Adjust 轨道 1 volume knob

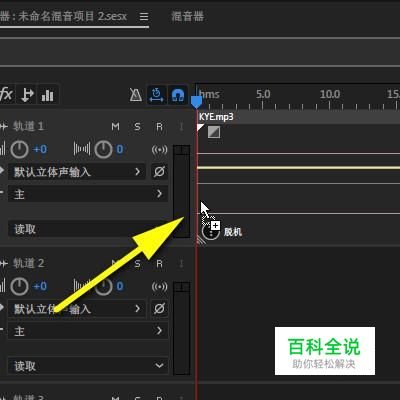tap(19, 149)
